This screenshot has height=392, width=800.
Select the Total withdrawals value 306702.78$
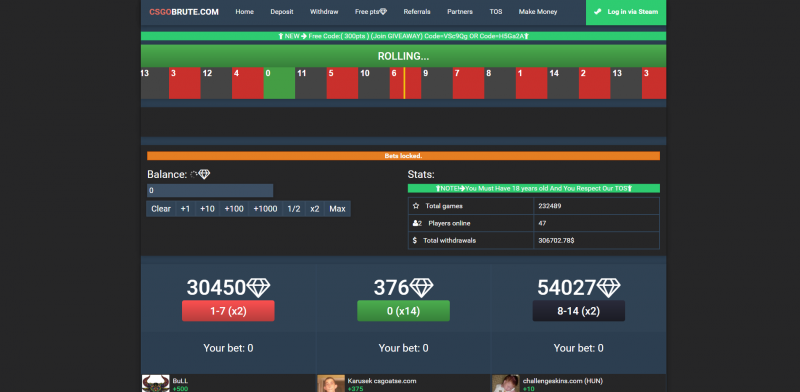point(556,240)
